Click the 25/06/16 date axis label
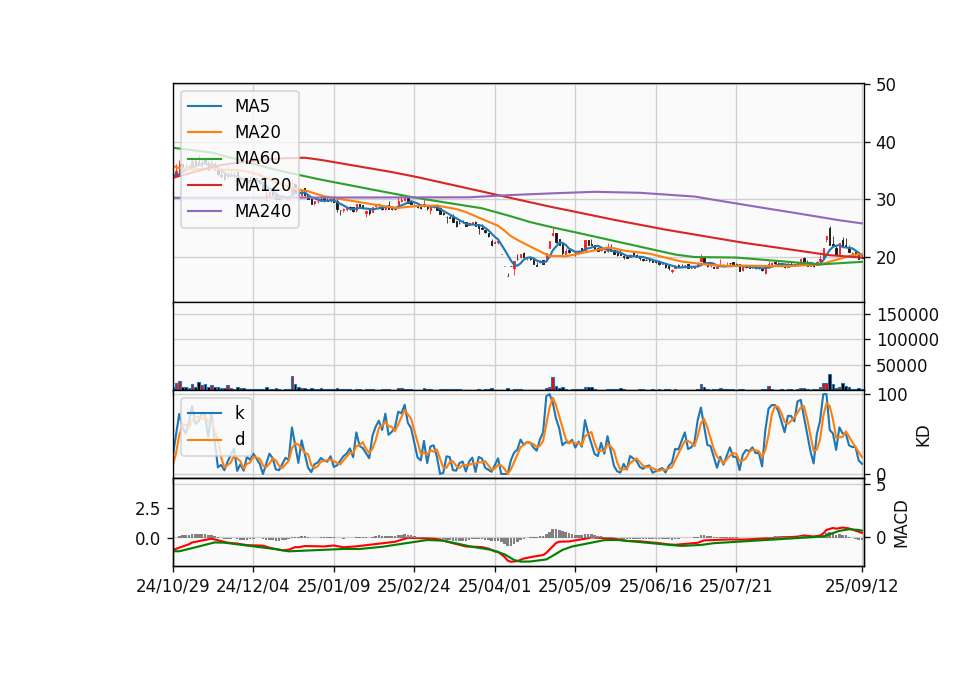 click(656, 586)
